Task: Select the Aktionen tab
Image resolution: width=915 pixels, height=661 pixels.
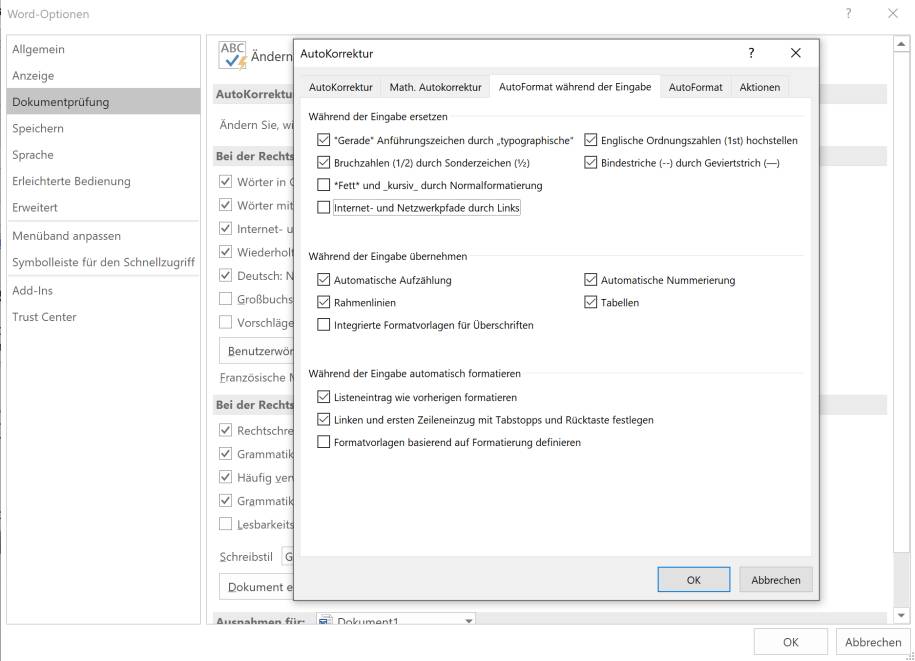Action: (x=759, y=87)
